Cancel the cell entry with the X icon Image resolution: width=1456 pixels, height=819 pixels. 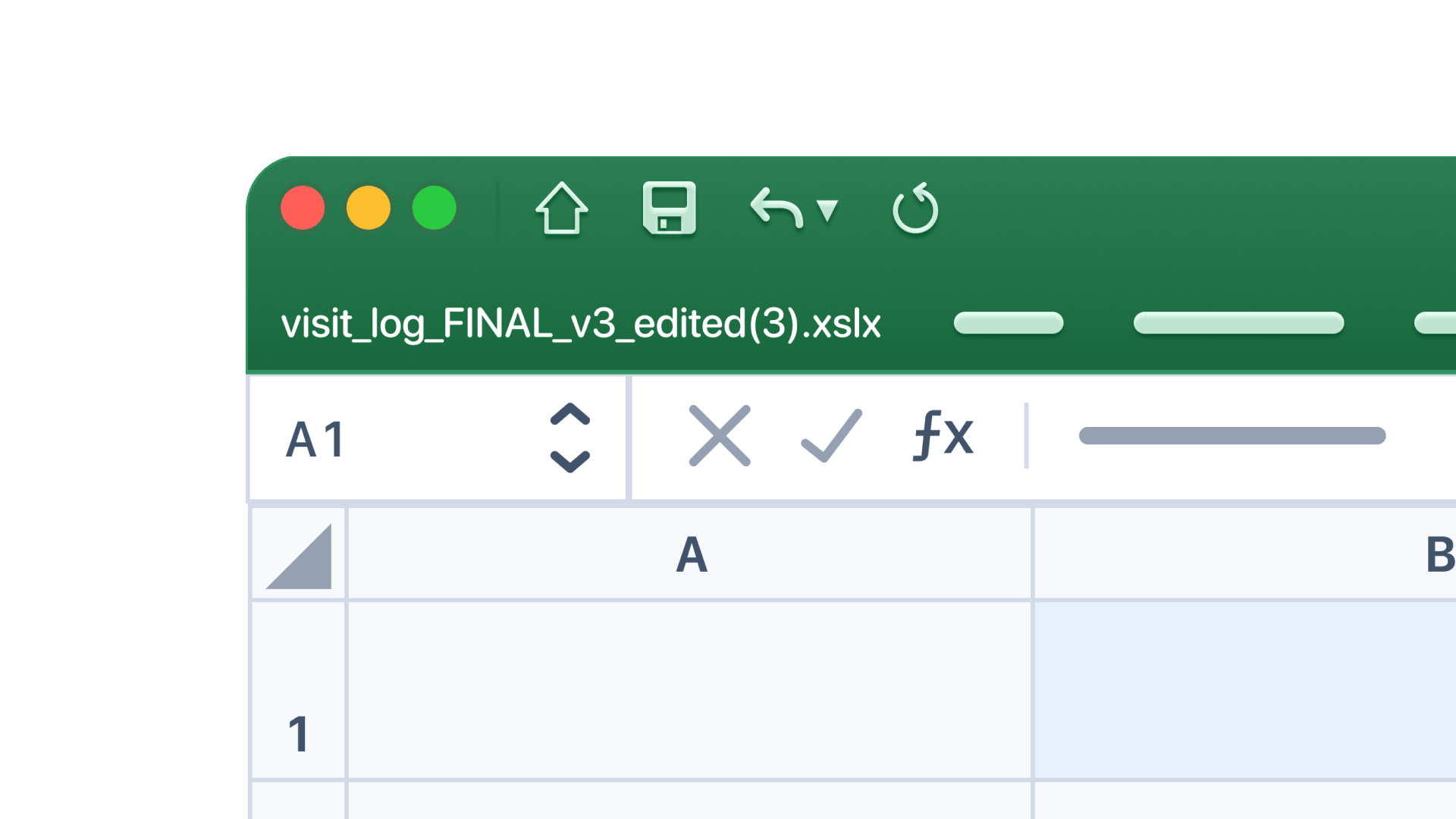(720, 435)
